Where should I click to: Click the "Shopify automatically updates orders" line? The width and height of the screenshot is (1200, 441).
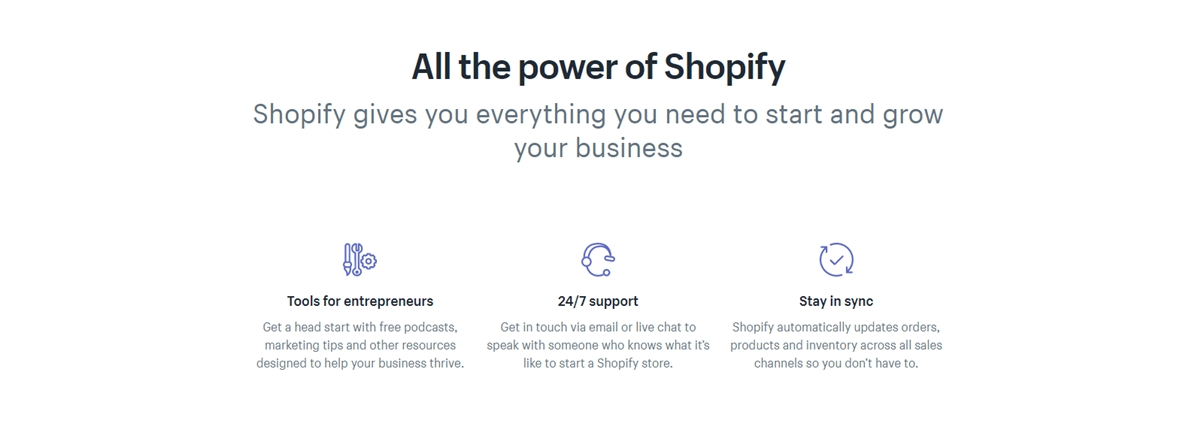point(836,327)
